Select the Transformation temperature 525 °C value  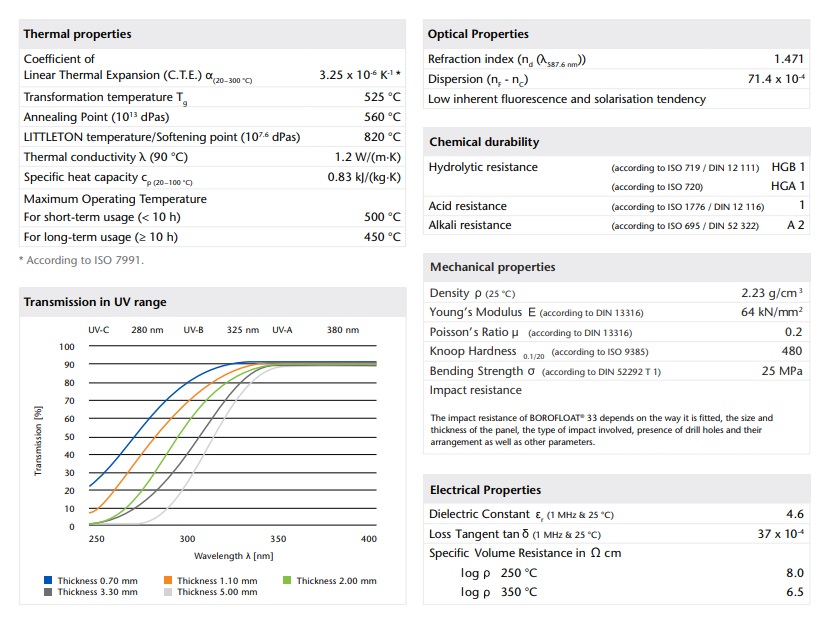(382, 97)
